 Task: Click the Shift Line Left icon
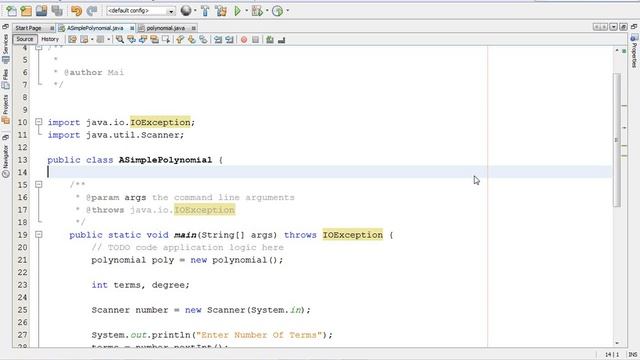pos(218,40)
